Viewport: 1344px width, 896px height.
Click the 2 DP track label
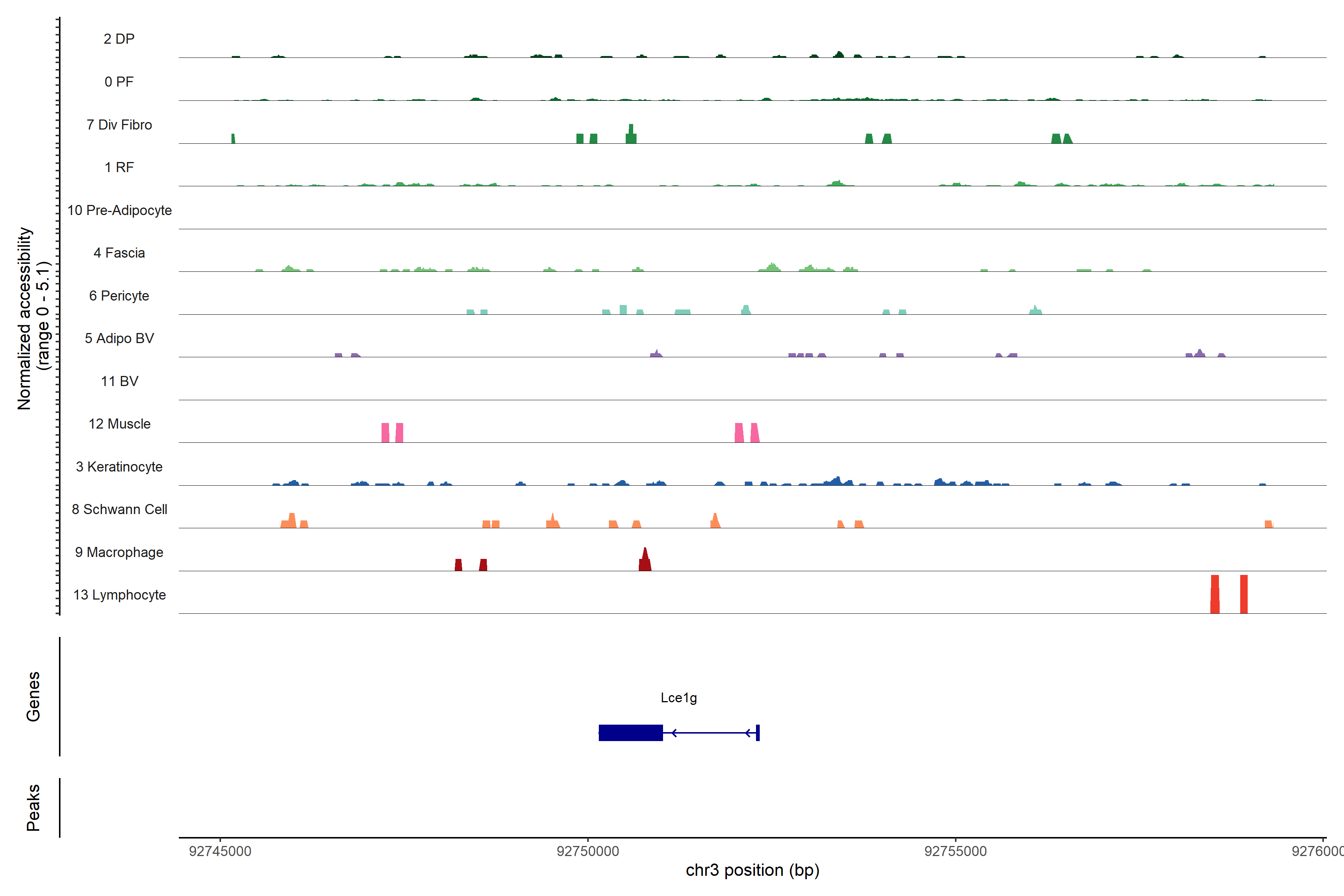click(119, 39)
